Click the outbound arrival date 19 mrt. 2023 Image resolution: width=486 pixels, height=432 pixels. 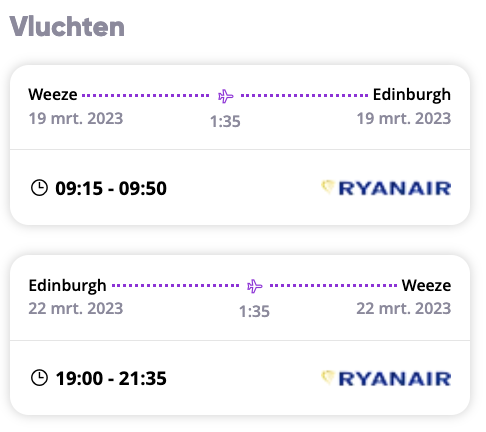pyautogui.click(x=404, y=118)
